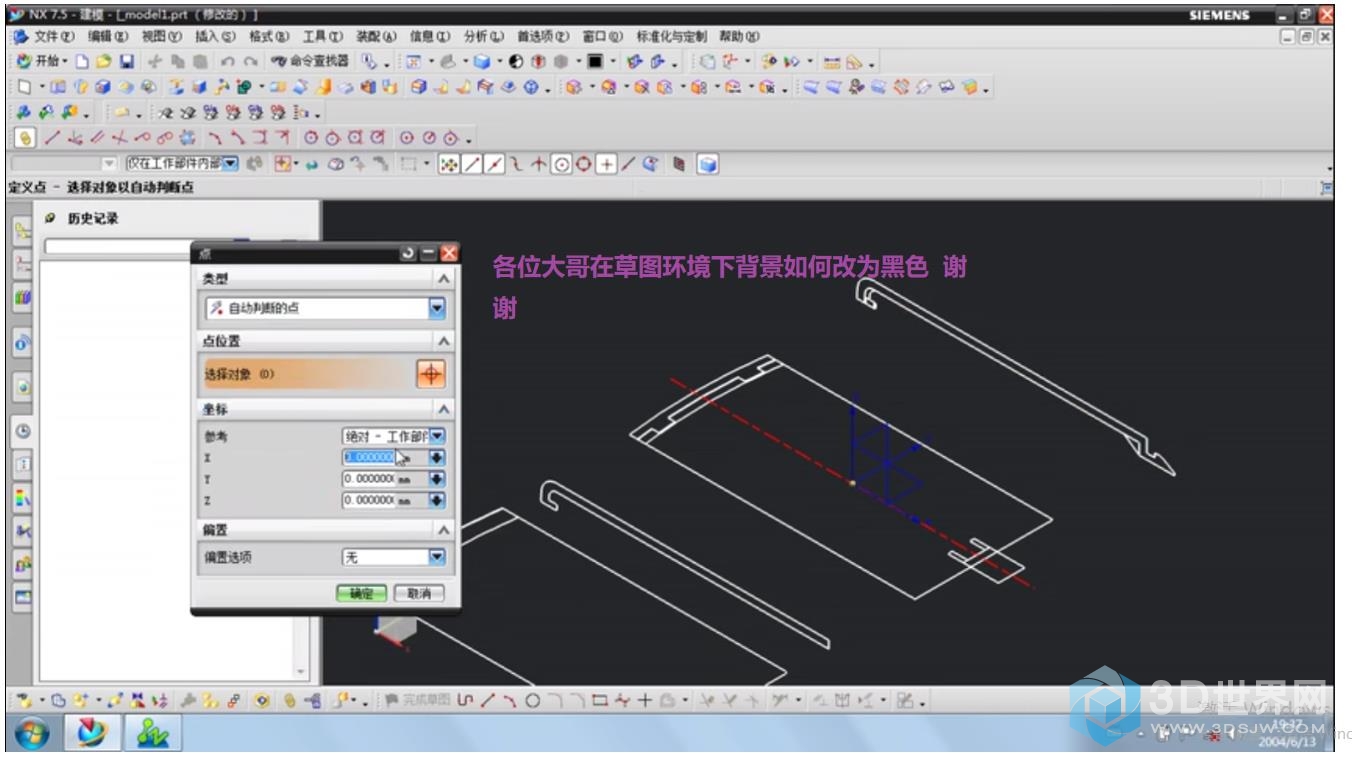This screenshot has height=760, width=1352.
Task: Open the color palette tab in sidebar
Action: click(22, 497)
